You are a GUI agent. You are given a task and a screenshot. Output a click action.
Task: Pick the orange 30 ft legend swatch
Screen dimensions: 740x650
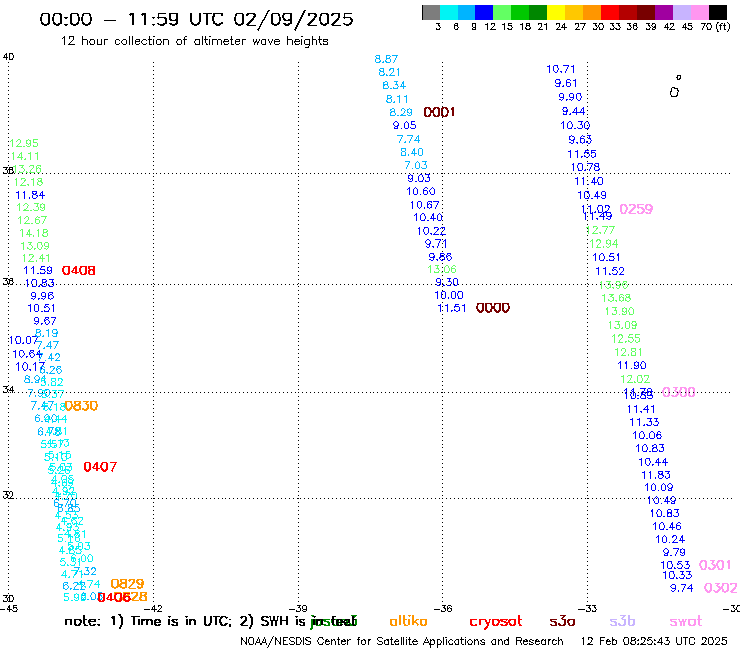pos(592,12)
